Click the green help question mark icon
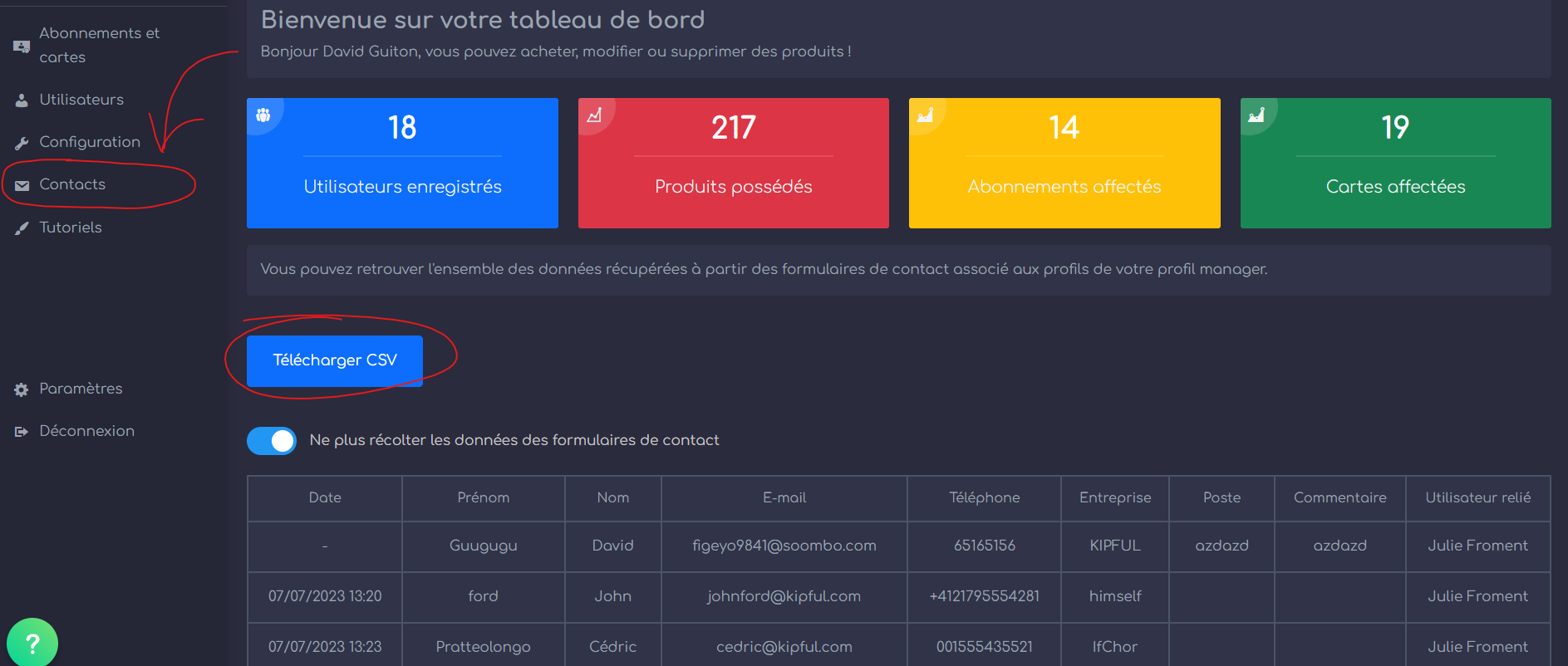 tap(32, 643)
